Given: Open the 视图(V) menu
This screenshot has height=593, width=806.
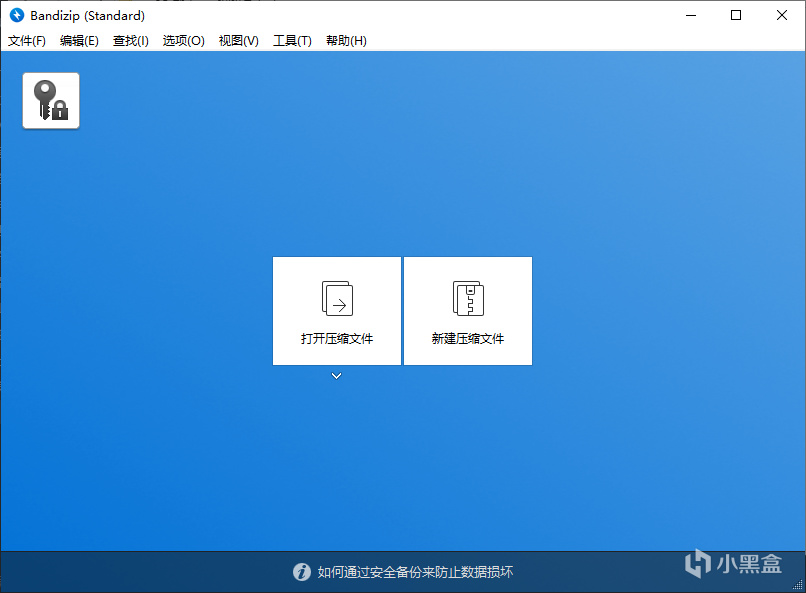Looking at the screenshot, I should click(x=239, y=41).
